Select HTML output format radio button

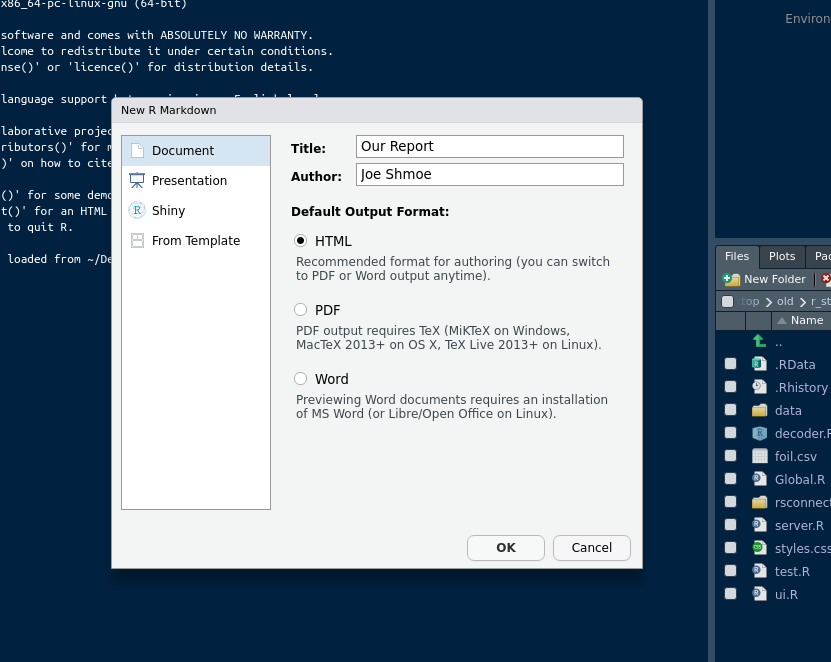(301, 241)
